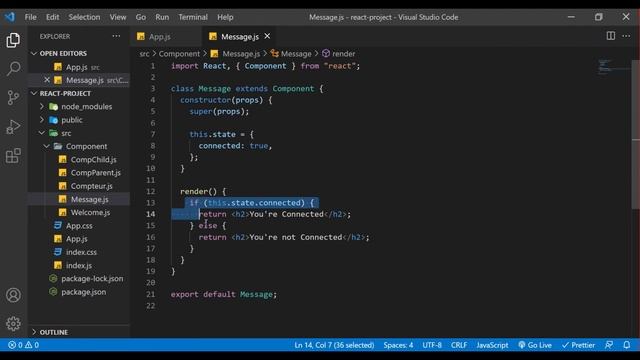Start Go Live server

[535, 345]
